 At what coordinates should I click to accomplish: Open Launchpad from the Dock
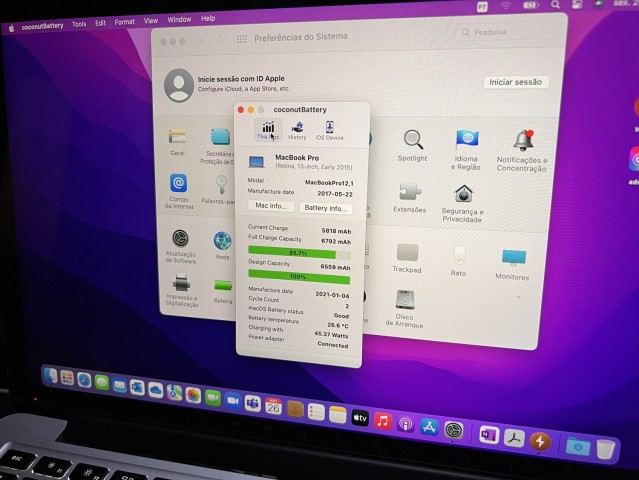point(67,378)
